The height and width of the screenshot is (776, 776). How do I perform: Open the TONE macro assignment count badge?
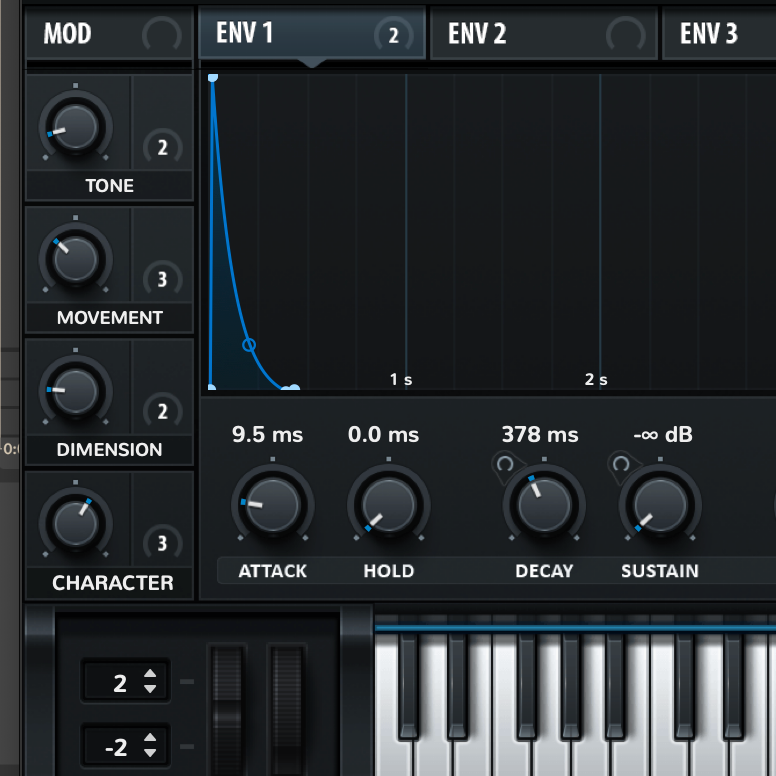(162, 149)
